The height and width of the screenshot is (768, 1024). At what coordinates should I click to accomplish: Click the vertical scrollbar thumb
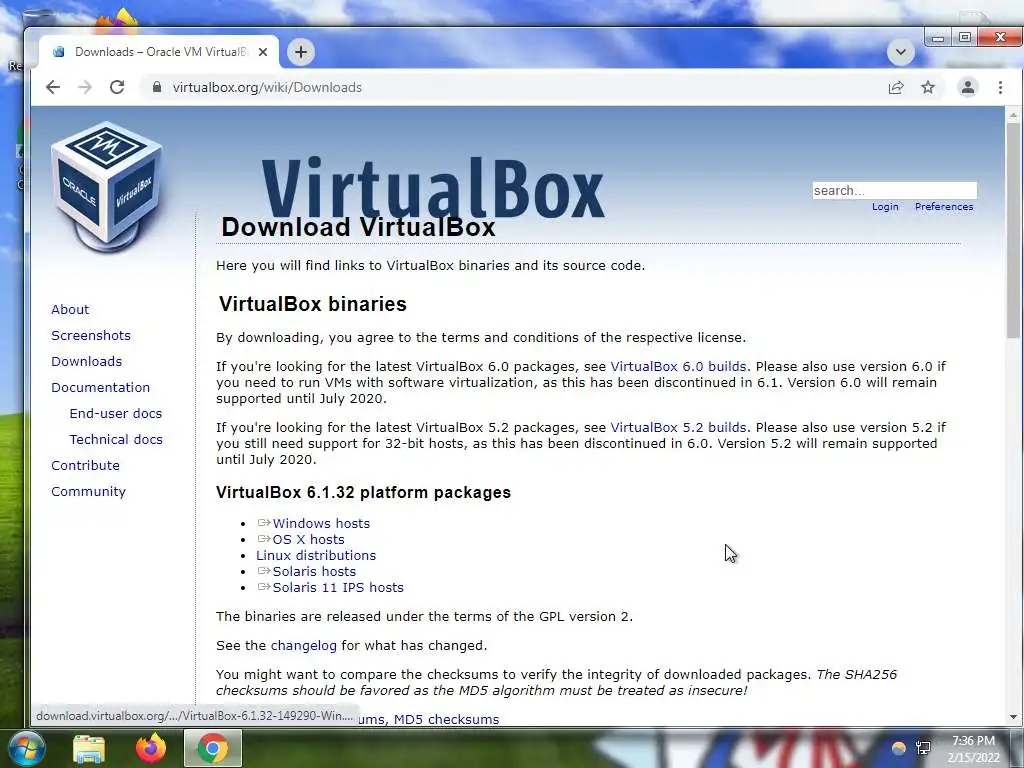(x=1013, y=230)
